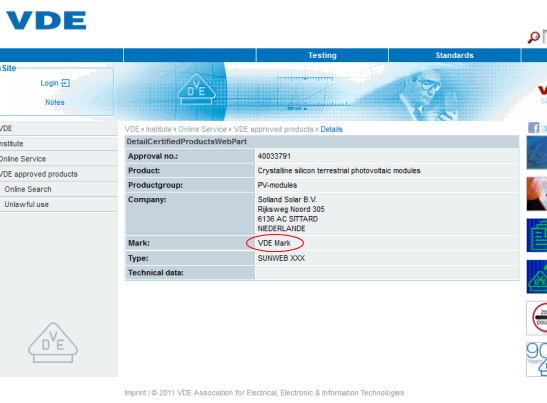This screenshot has width=547, height=403.
Task: Click the red magnifier search icon
Action: (533, 37)
